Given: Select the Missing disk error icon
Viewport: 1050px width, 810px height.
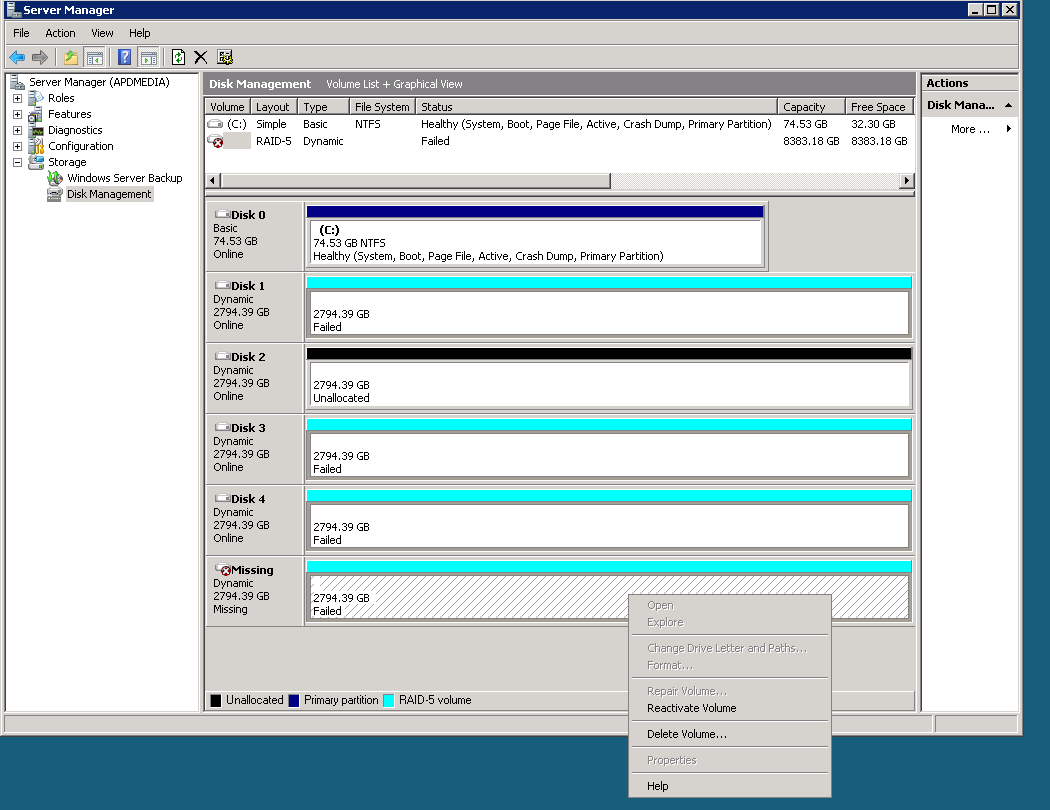Looking at the screenshot, I should tap(223, 570).
